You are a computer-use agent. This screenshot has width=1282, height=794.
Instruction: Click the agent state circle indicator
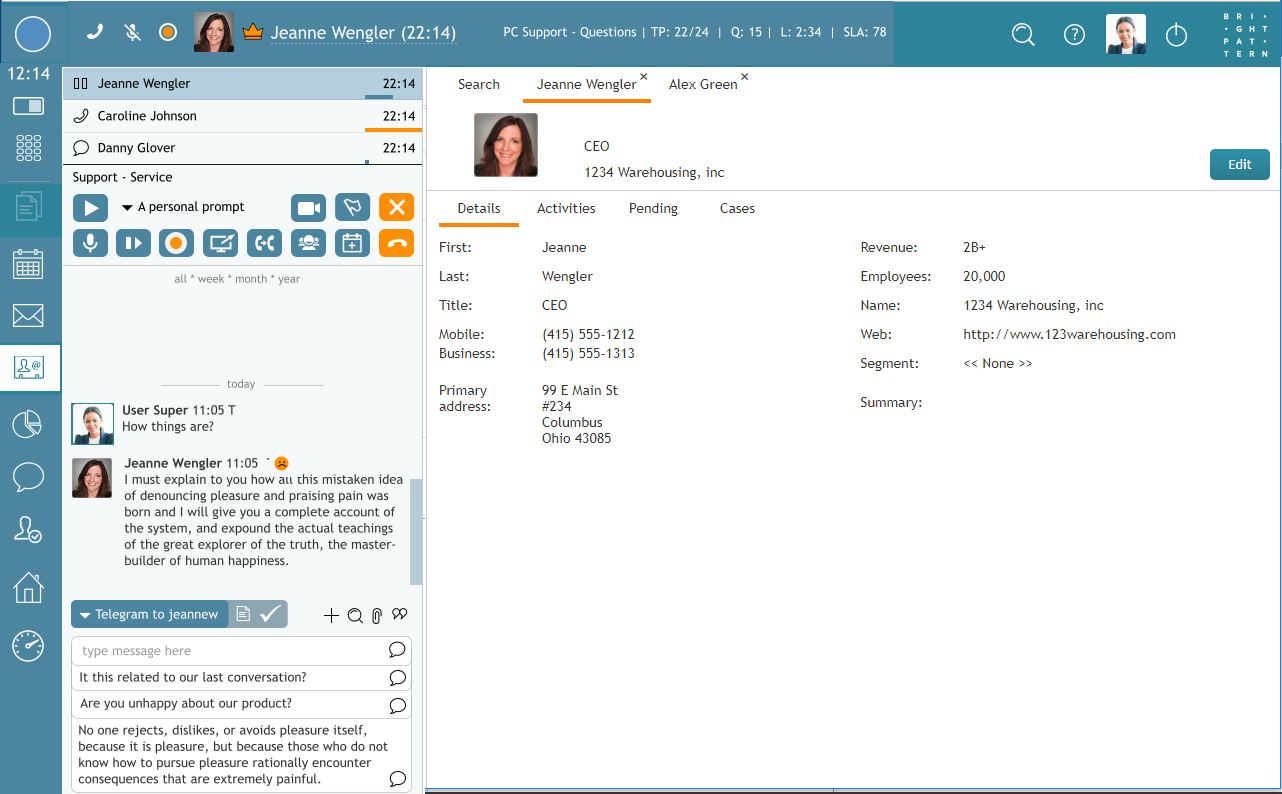(33, 33)
